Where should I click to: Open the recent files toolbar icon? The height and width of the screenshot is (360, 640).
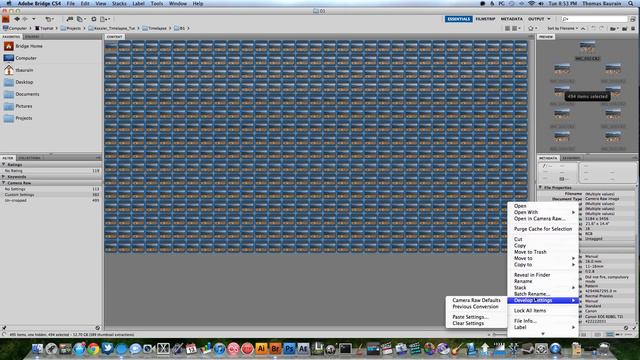pos(49,19)
